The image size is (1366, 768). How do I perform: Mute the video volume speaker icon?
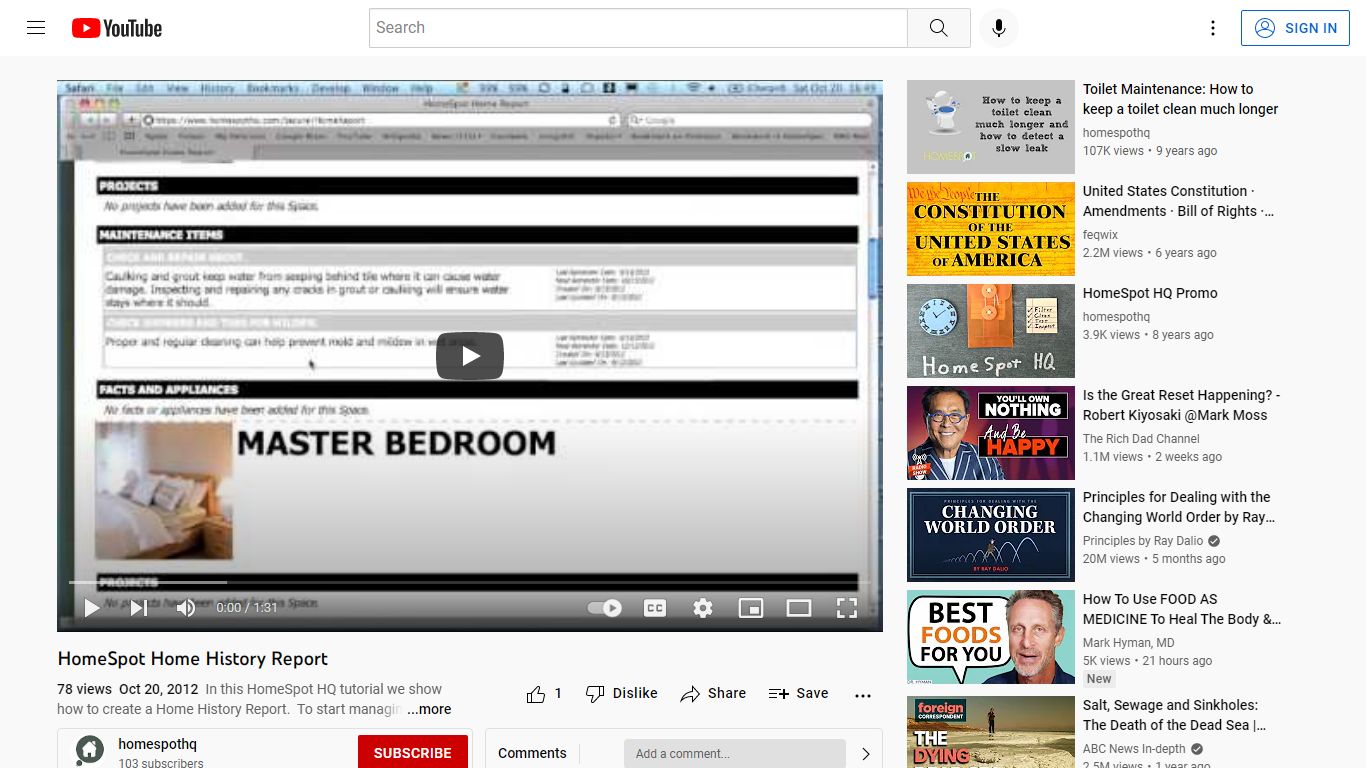tap(186, 608)
